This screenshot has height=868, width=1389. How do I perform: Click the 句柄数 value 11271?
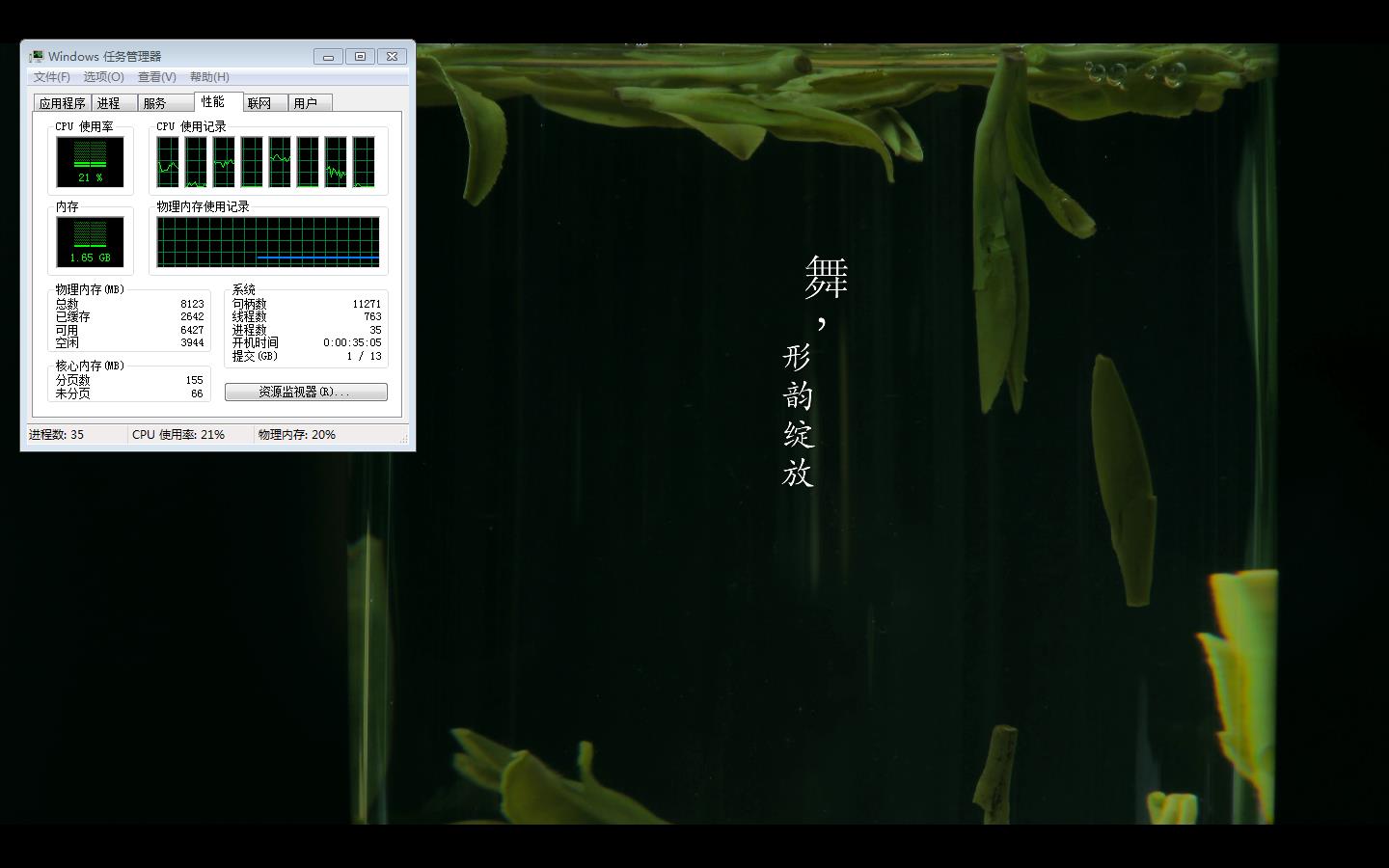[x=367, y=304]
